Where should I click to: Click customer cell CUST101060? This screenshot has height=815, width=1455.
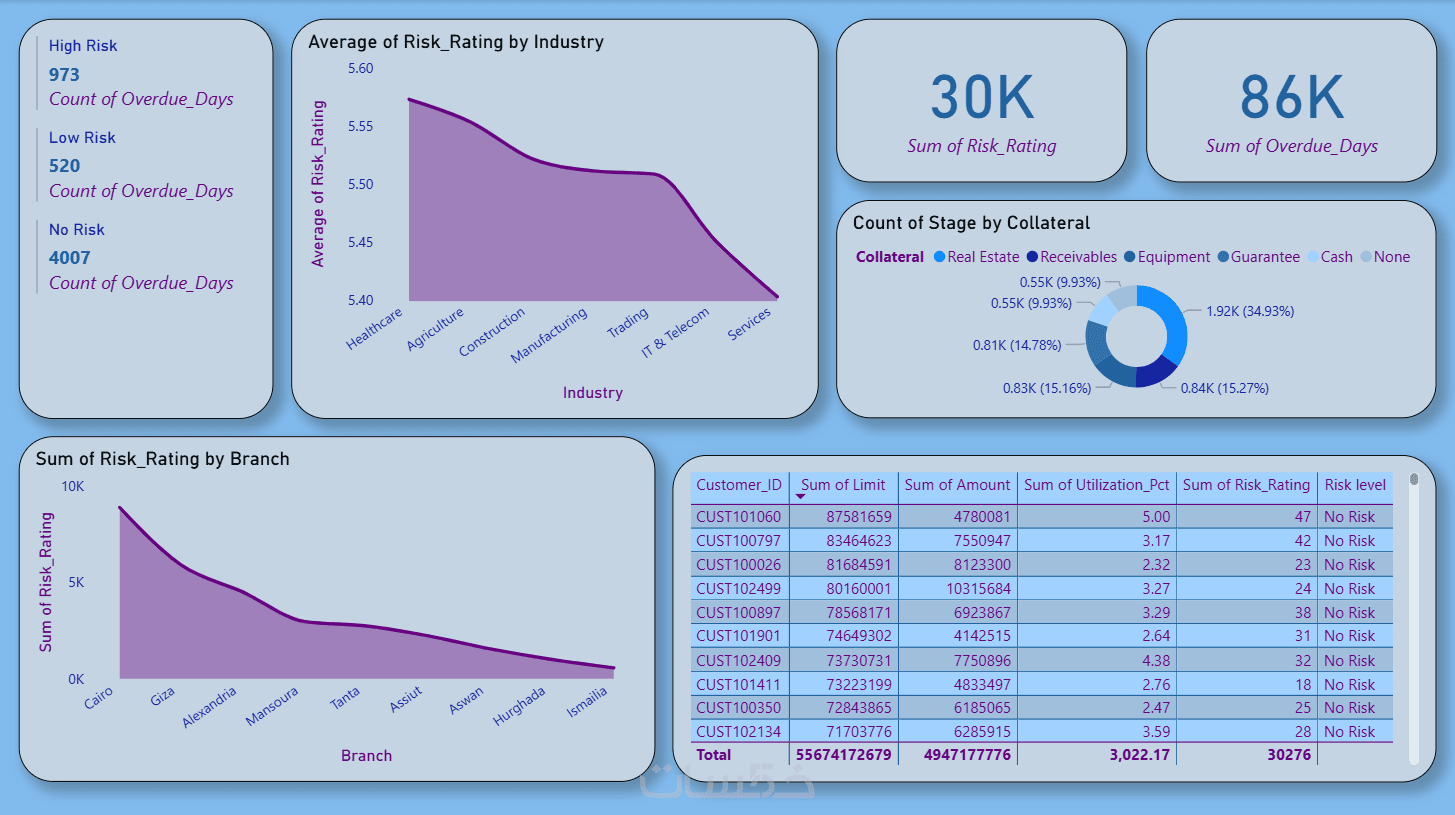click(739, 517)
